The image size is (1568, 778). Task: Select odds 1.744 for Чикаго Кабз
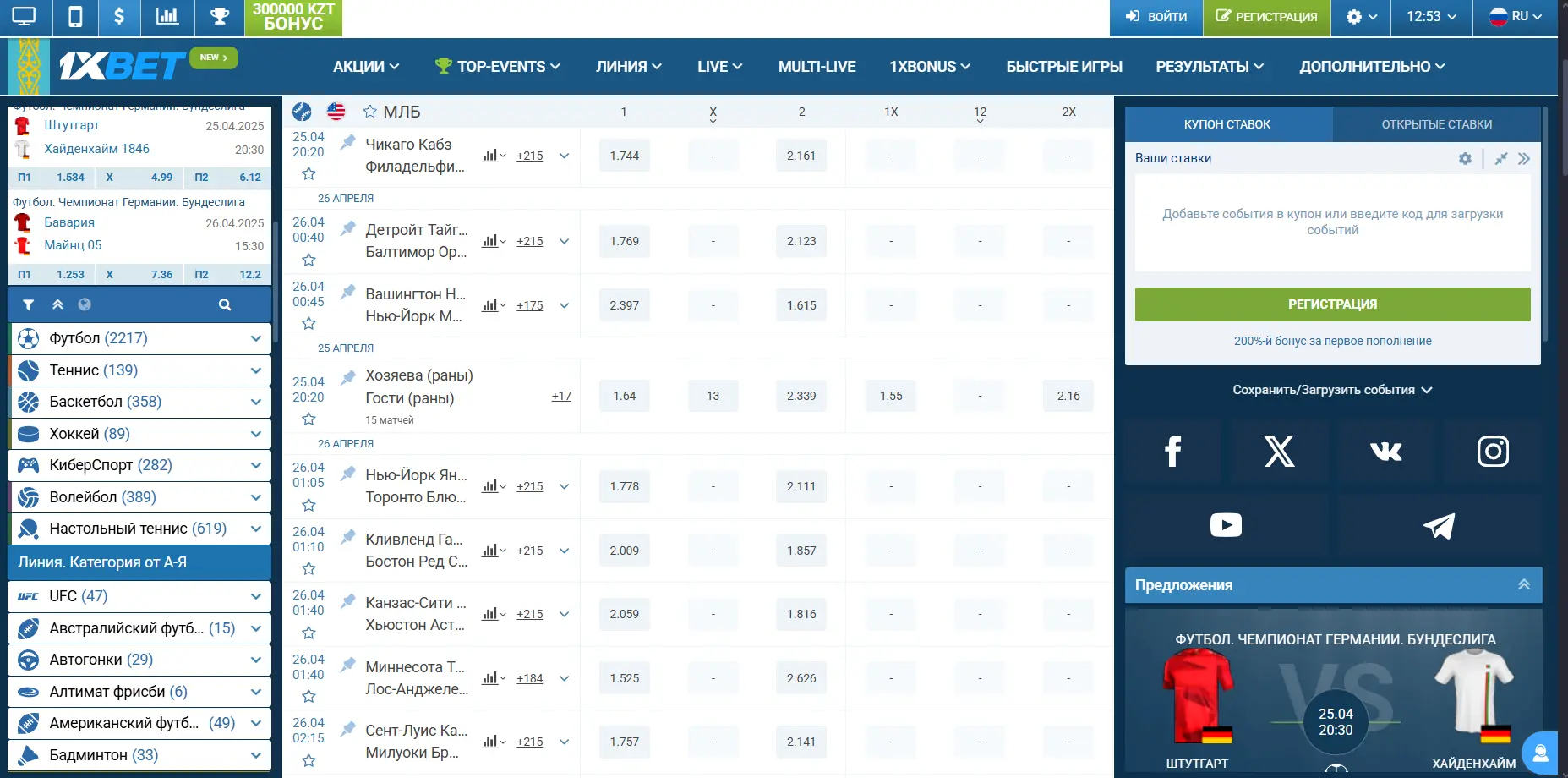(x=625, y=156)
